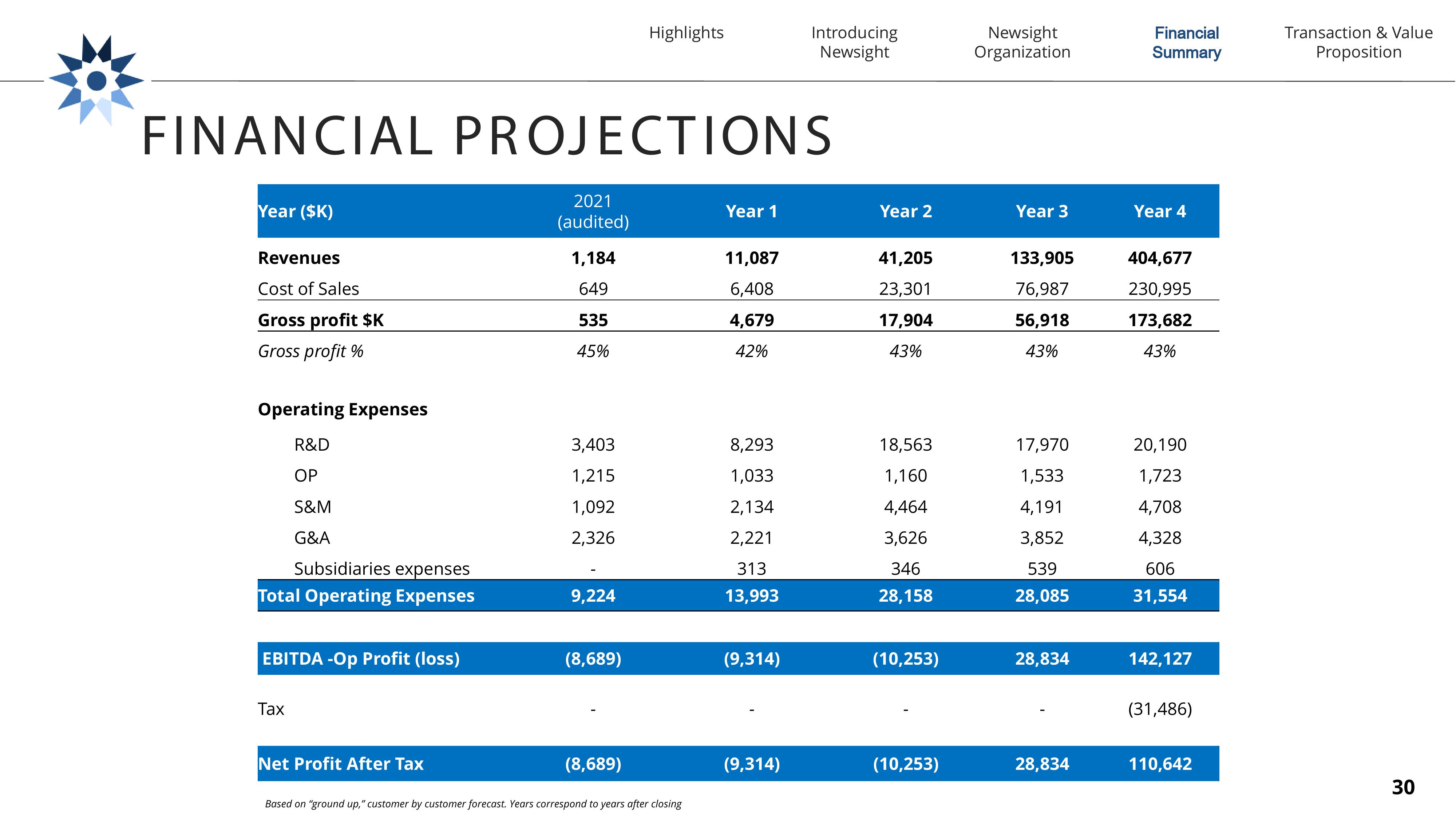Image resolution: width=1456 pixels, height=819 pixels.
Task: Select the 45% gross margin cell
Action: (x=593, y=351)
